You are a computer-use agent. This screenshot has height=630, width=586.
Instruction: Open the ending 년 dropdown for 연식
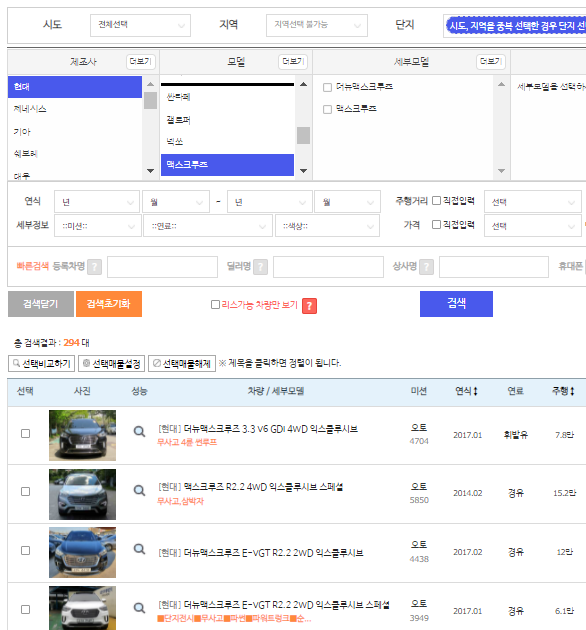tap(270, 202)
